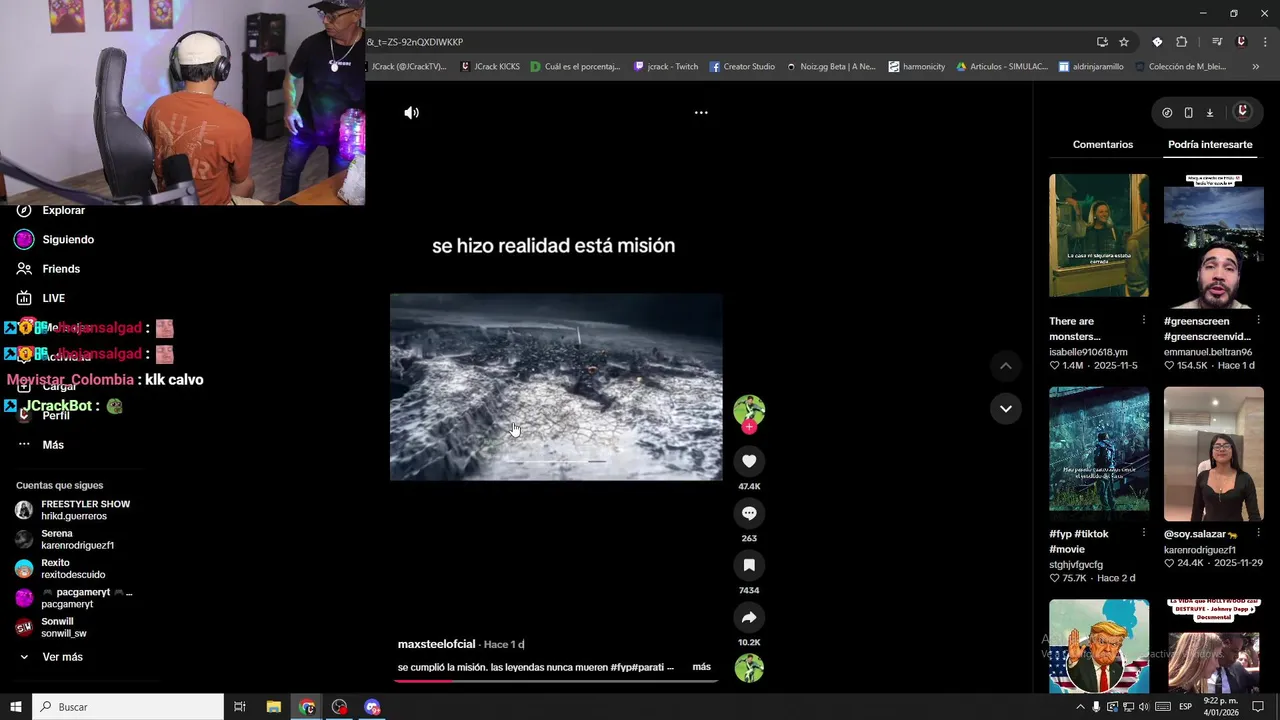The image size is (1280, 720).
Task: Open the #greenscreen video thumbnail
Action: (x=1214, y=241)
